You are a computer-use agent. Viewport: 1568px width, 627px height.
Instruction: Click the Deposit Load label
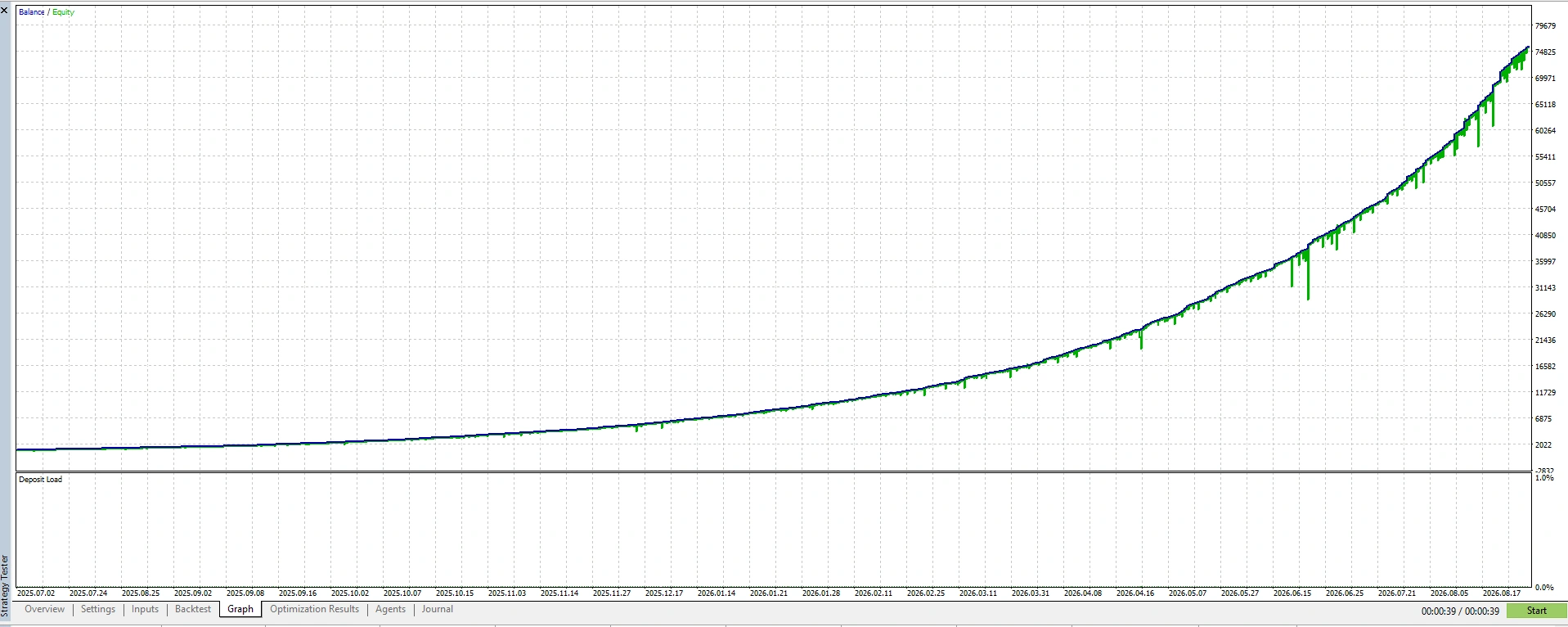41,480
